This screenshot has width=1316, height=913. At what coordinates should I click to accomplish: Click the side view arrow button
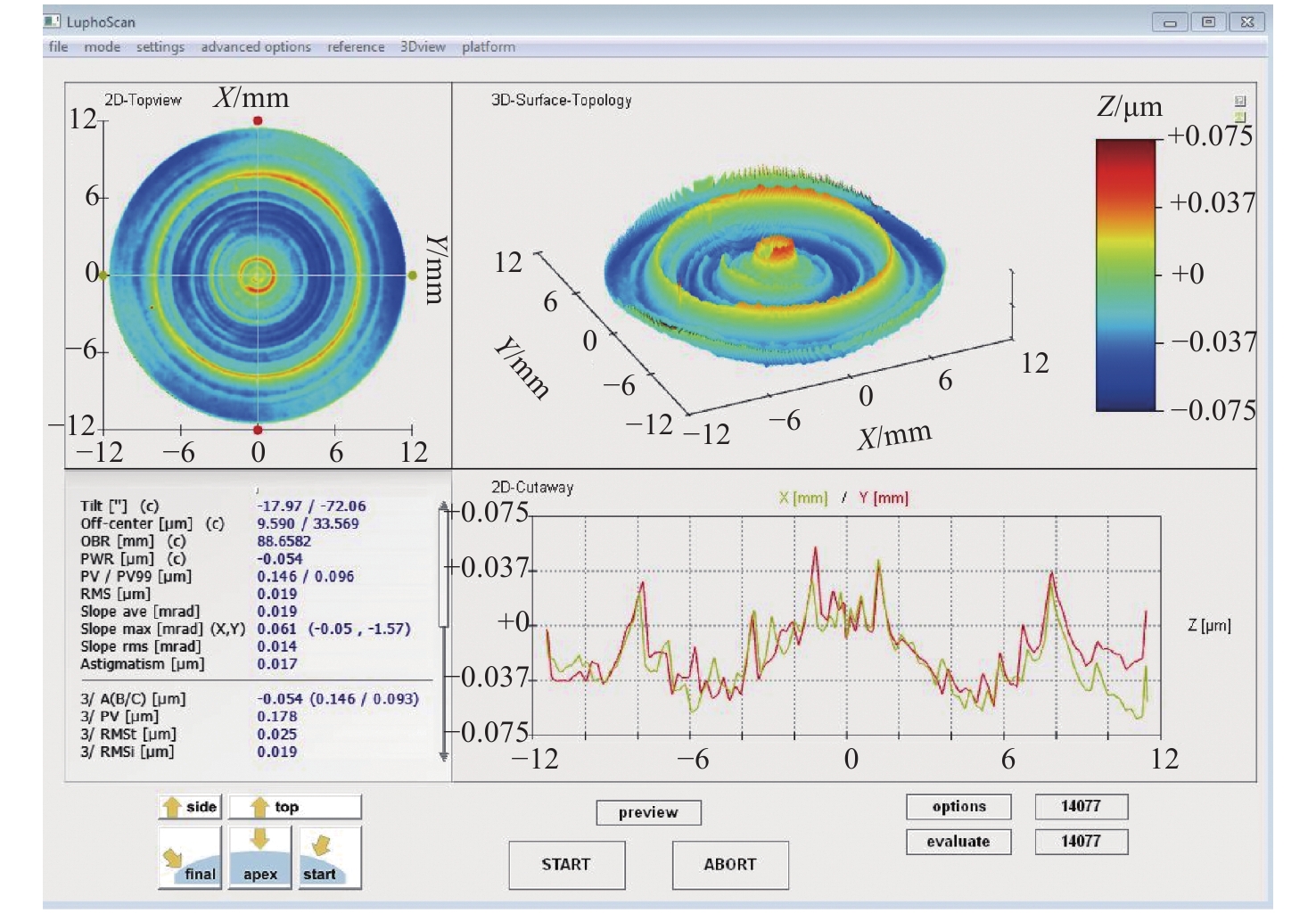coord(189,807)
